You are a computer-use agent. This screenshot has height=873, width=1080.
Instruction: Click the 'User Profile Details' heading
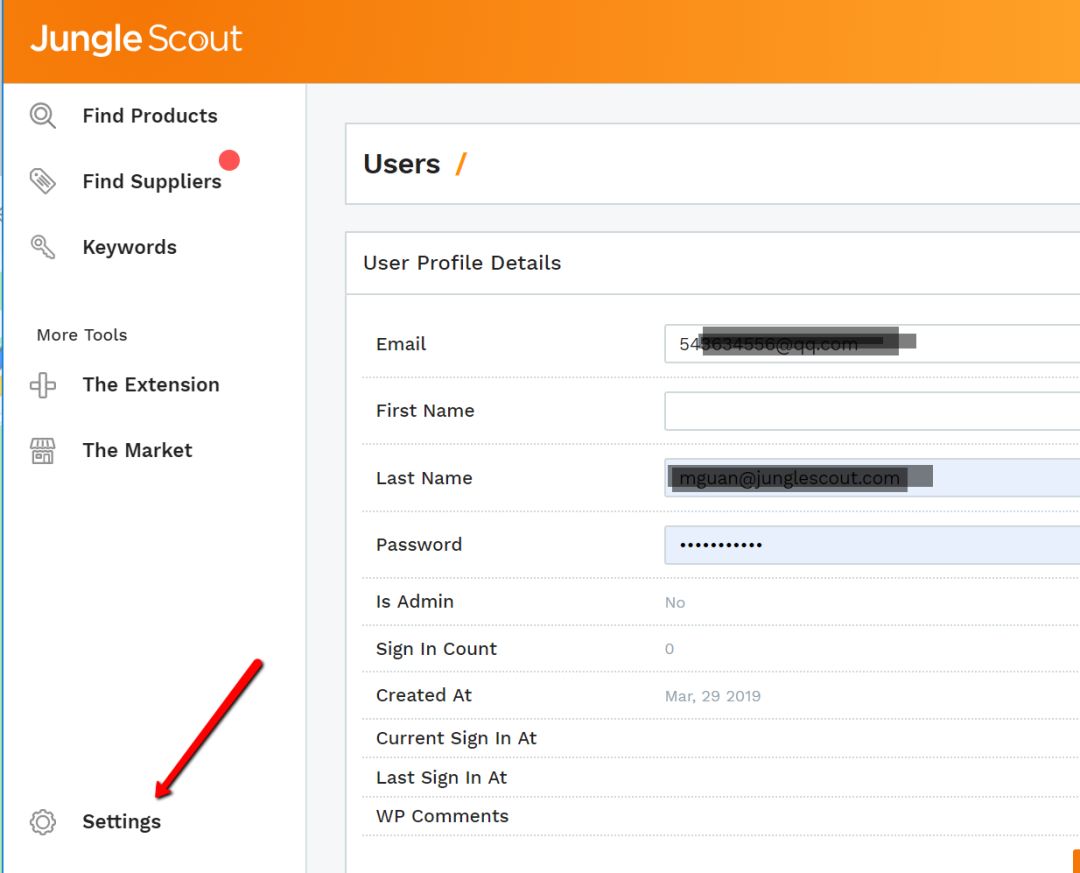tap(462, 263)
